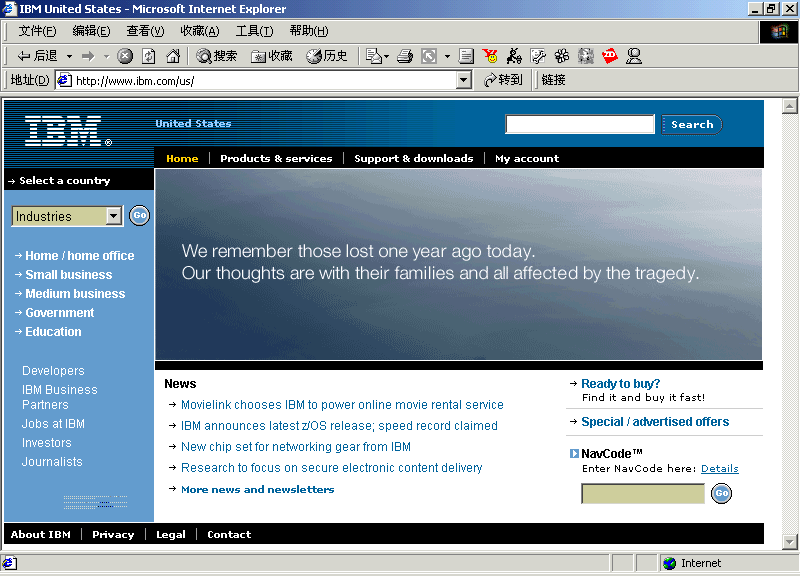Click the page icon in the address bar
Viewport: 800px width, 576px height.
64,80
